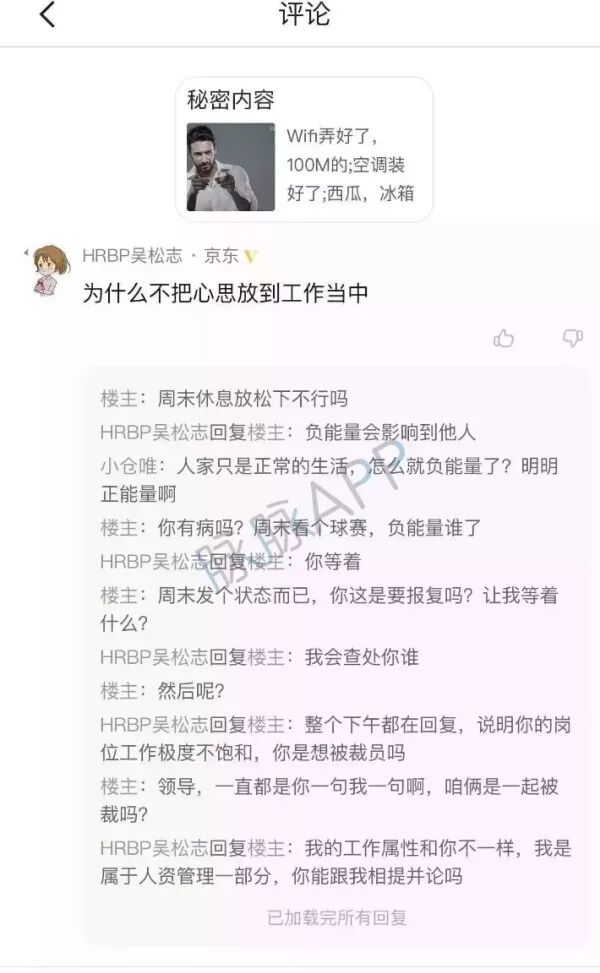Image resolution: width=600 pixels, height=973 pixels.
Task: Open the 秘密内容 card
Action: click(304, 149)
